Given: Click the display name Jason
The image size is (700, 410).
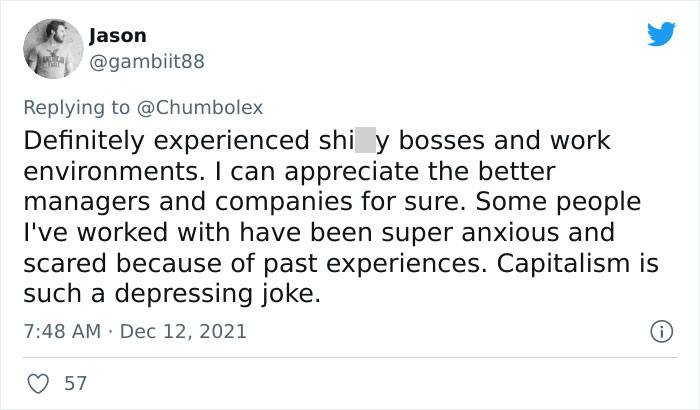Looking at the screenshot, I should tap(117, 36).
